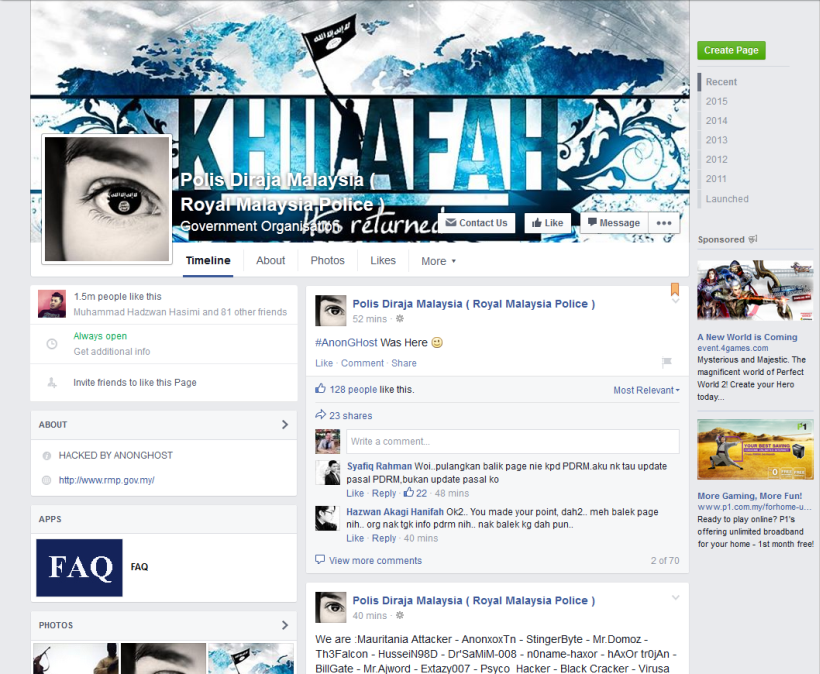Viewport: 820px width, 674px height.
Task: Open the Most Relevant comment sorting dropdown
Action: pos(646,390)
